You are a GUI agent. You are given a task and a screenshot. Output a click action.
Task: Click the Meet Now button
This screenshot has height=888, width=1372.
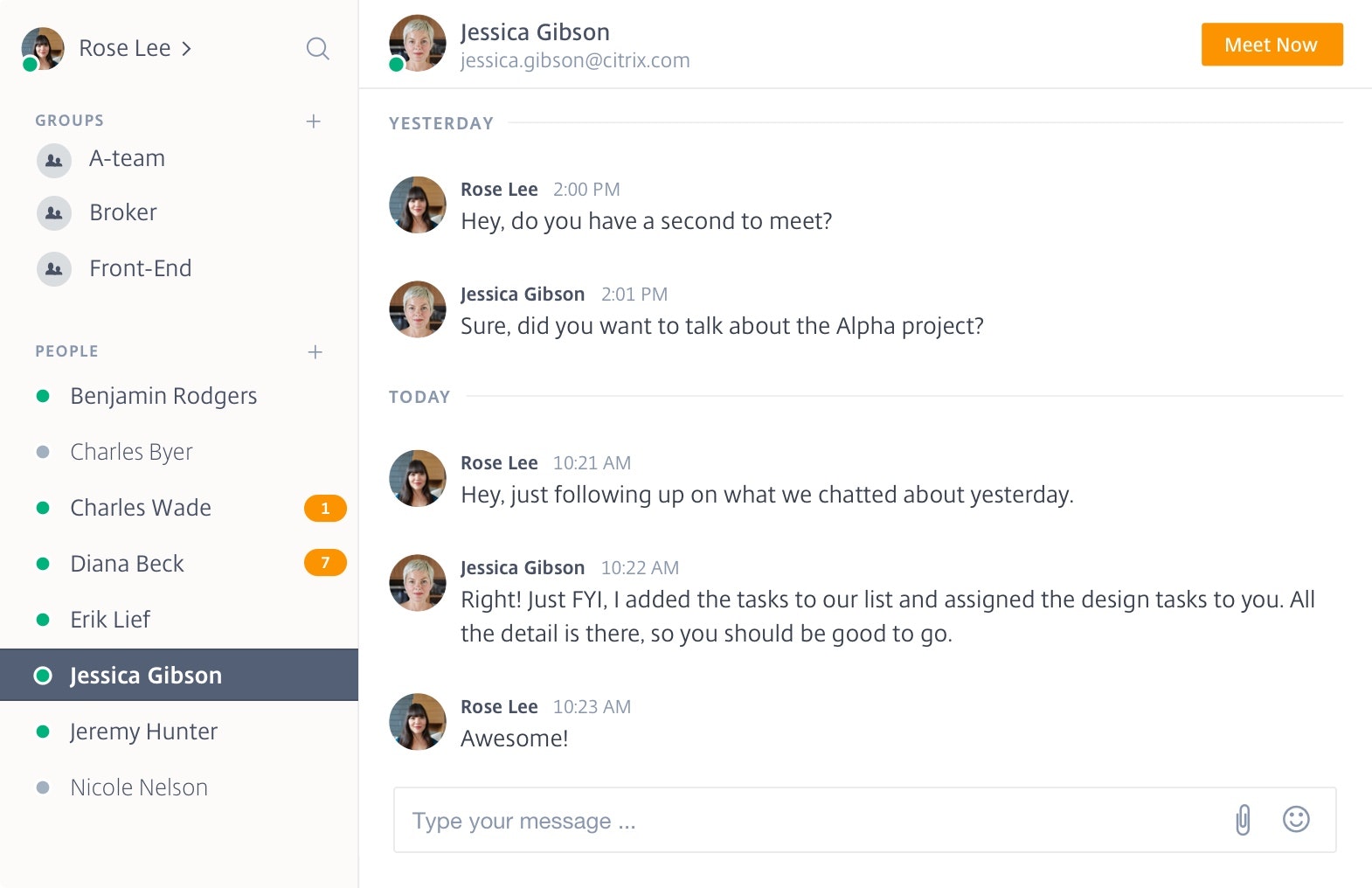click(x=1272, y=45)
